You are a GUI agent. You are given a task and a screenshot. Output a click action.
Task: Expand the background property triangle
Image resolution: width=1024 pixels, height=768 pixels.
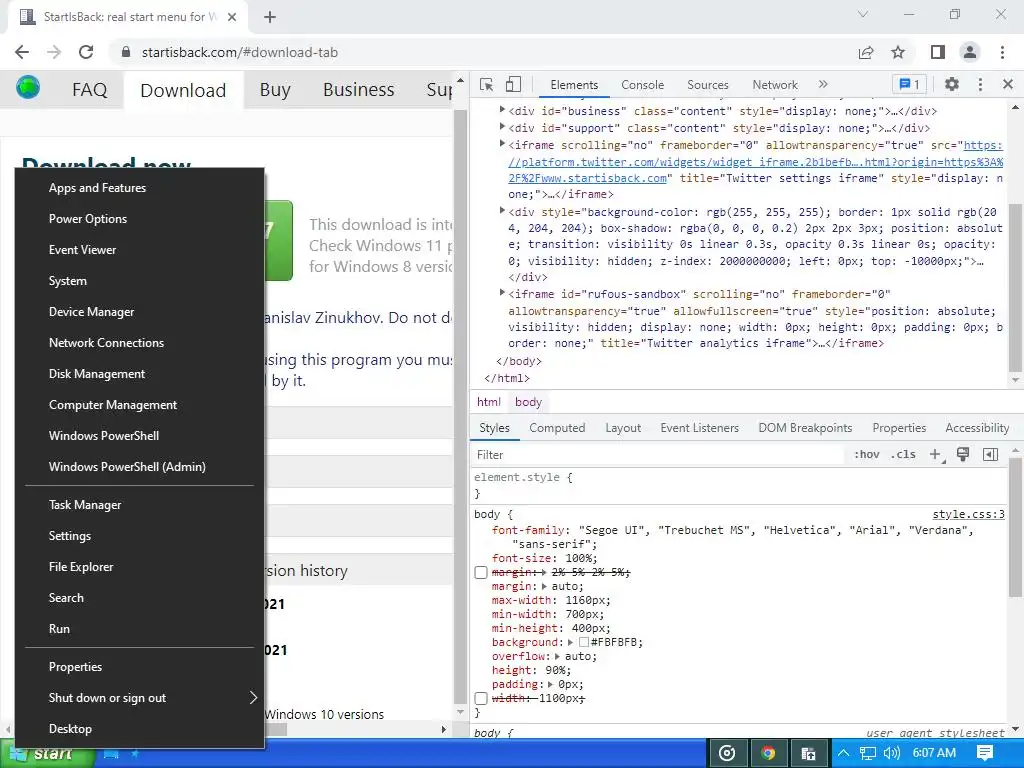pos(571,643)
